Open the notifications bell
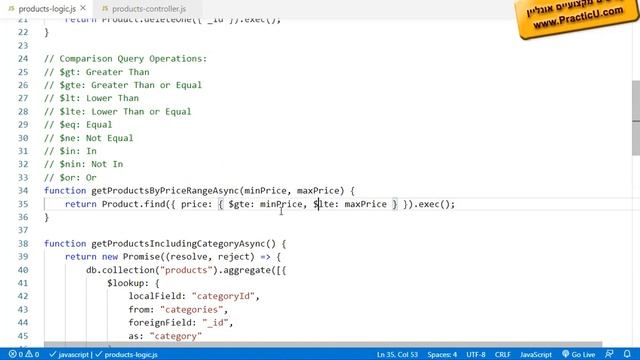Image resolution: width=640 pixels, height=360 pixels. click(x=627, y=354)
